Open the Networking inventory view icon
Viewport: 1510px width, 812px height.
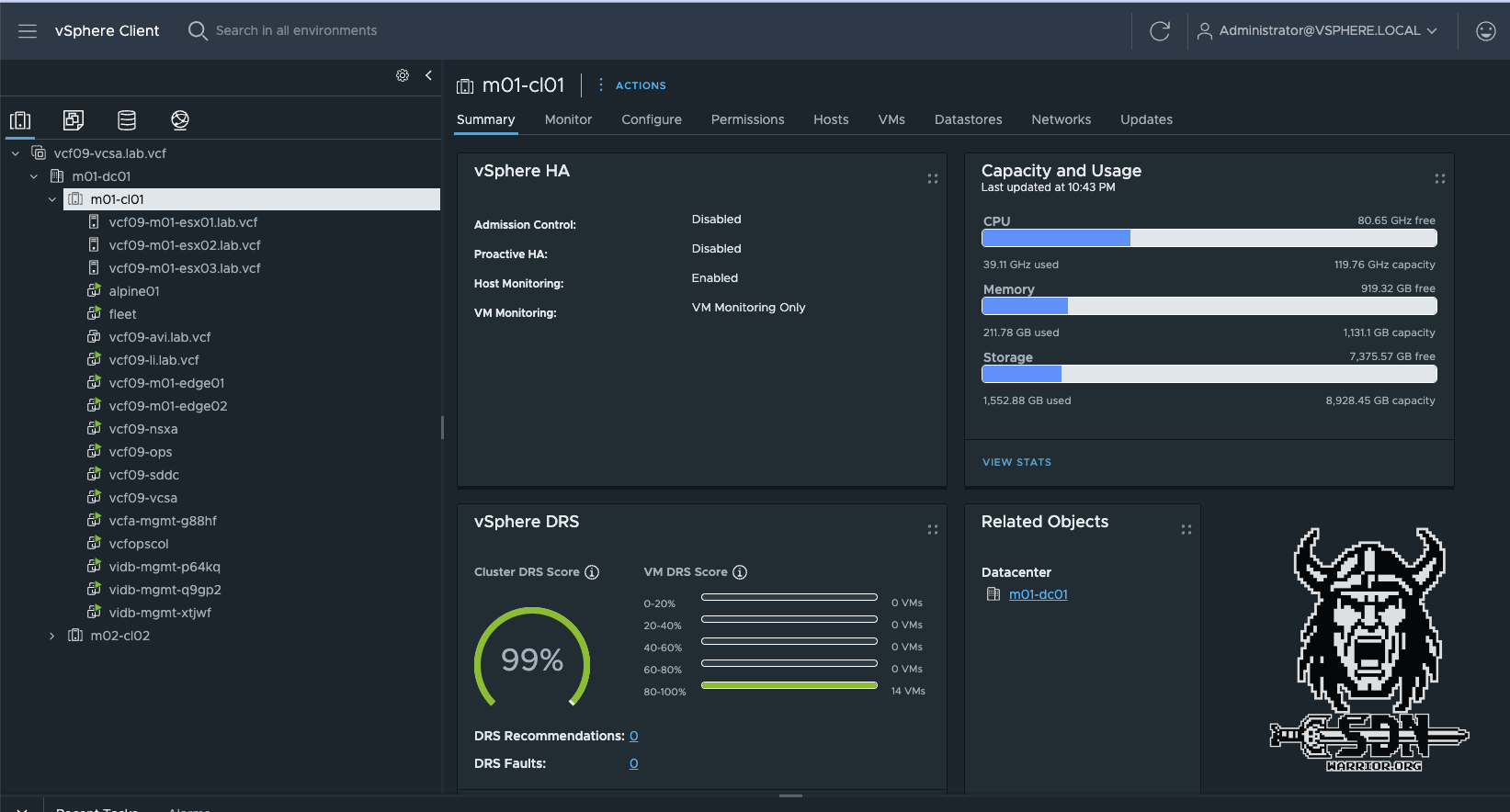click(x=180, y=120)
